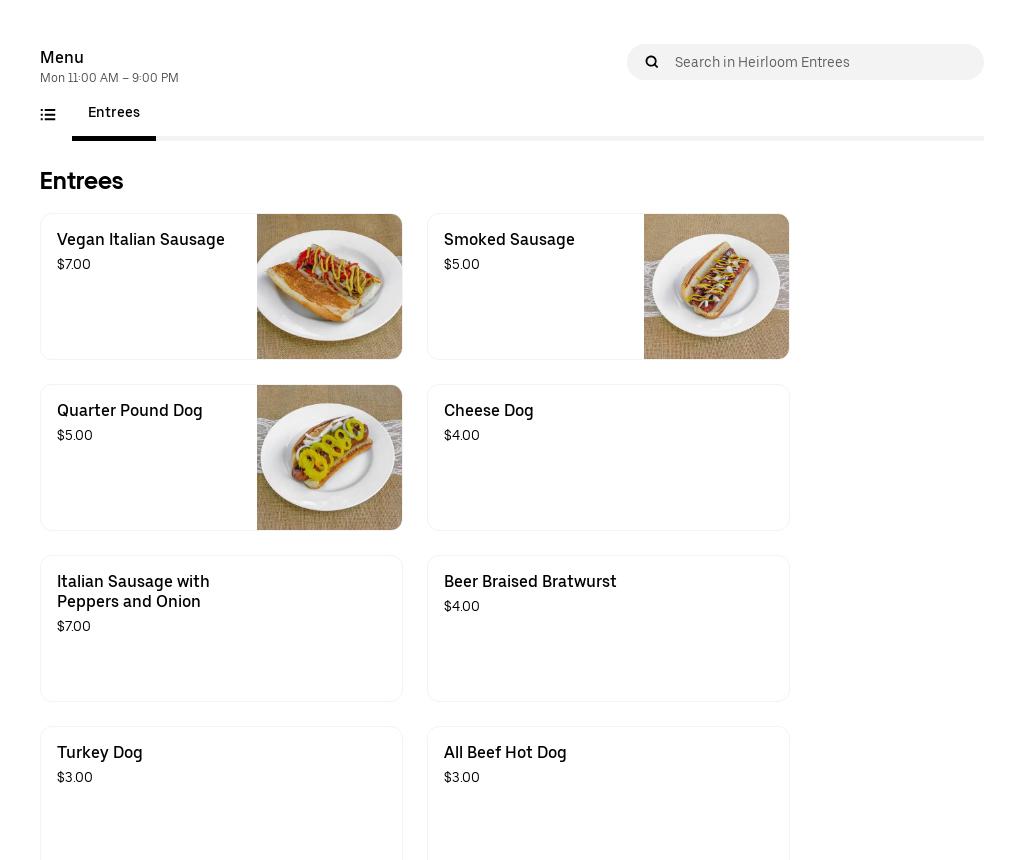
Task: Click the Smoked Sausage photo thumbnail
Action: [716, 286]
